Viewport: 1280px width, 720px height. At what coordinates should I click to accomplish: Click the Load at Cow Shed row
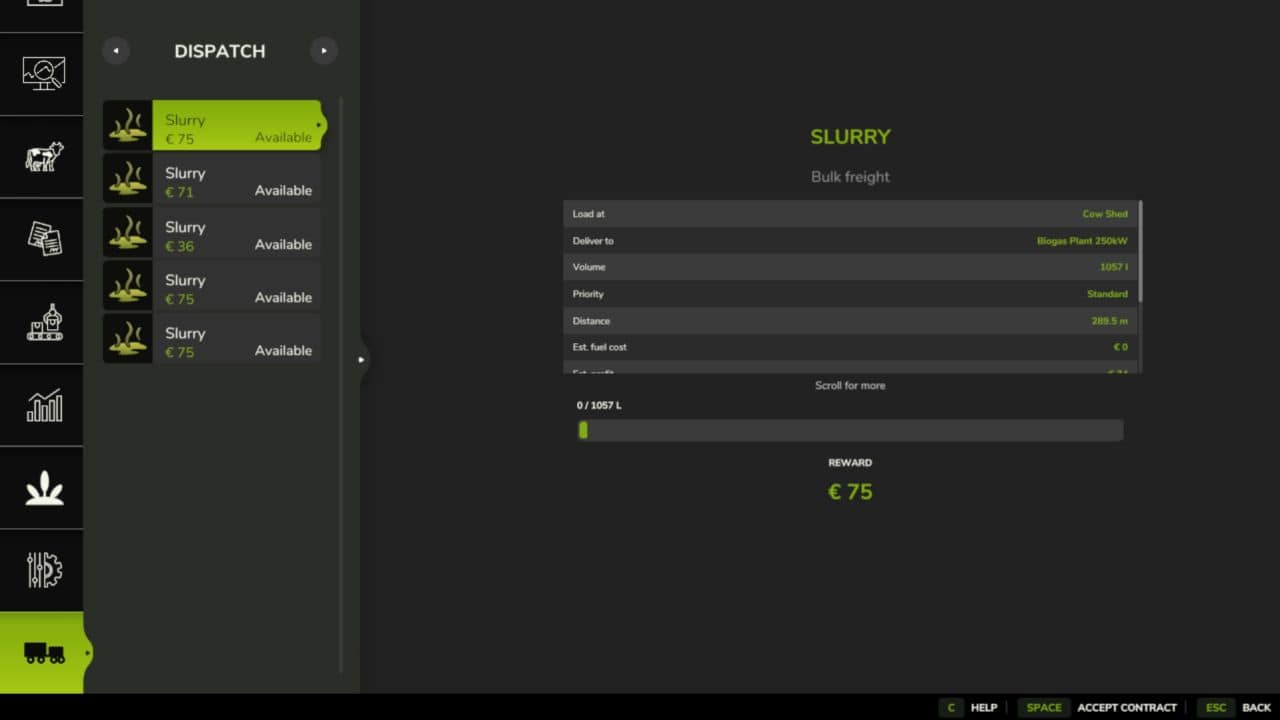click(850, 214)
